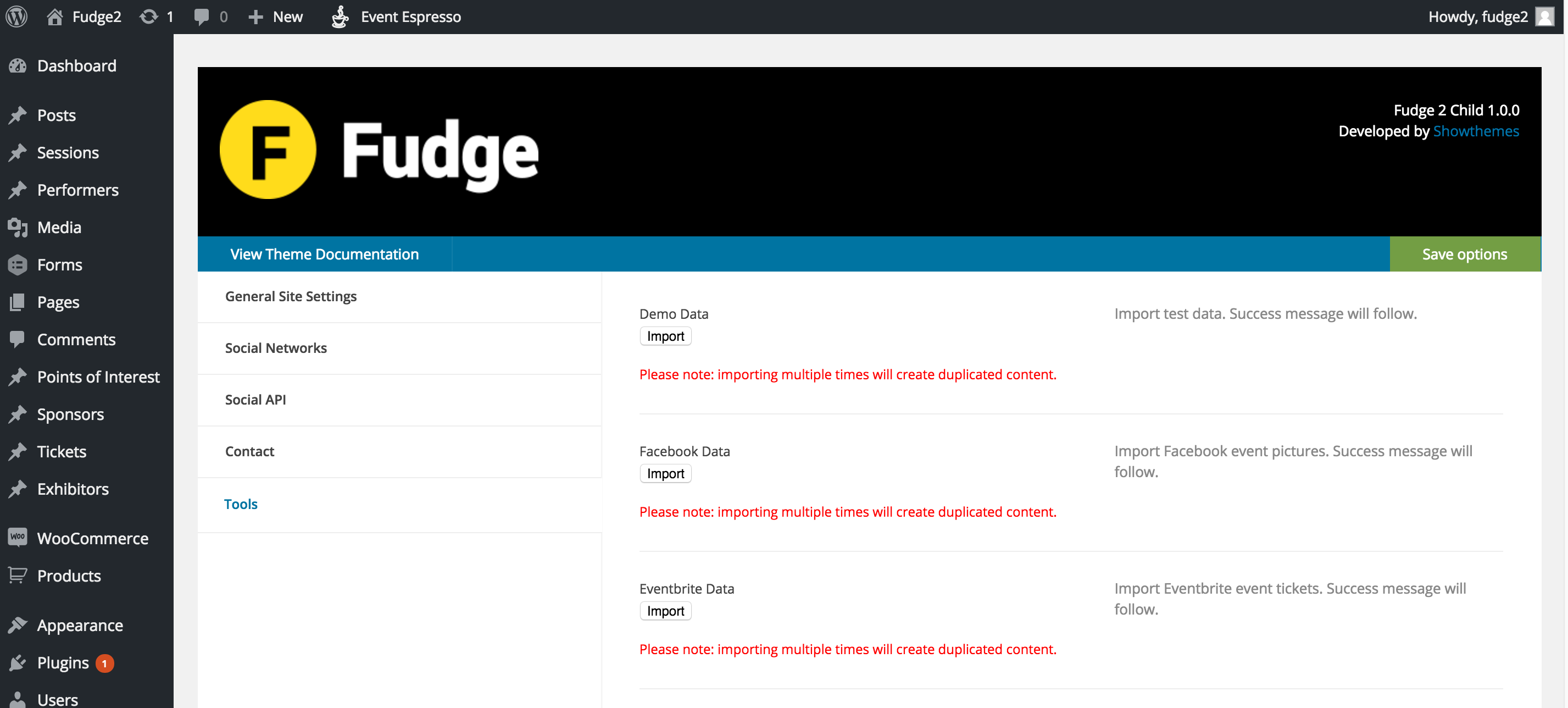Click the Media library icon
This screenshot has width=1568, height=708.
18,227
